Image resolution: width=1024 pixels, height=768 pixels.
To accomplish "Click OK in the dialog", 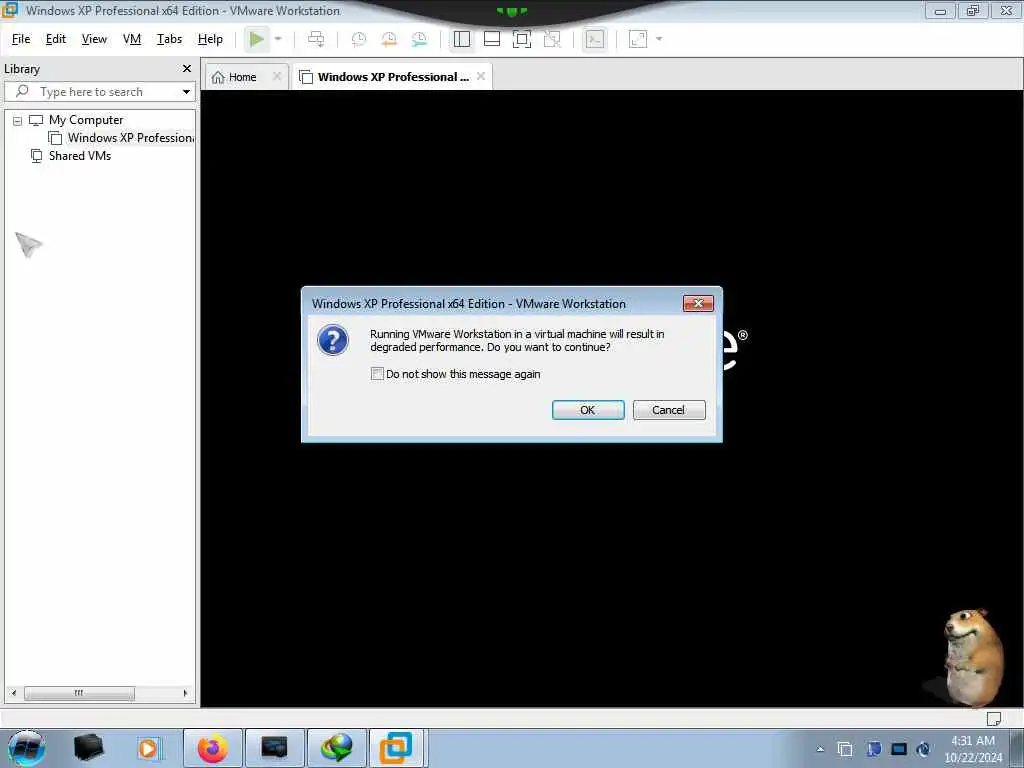I will pyautogui.click(x=588, y=410).
